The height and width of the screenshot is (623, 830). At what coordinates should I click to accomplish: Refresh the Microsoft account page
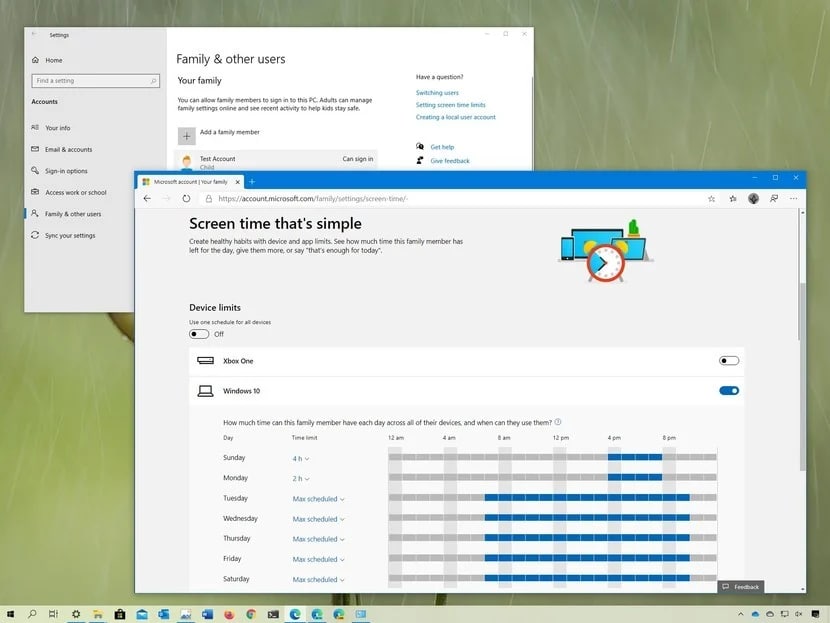pos(186,198)
